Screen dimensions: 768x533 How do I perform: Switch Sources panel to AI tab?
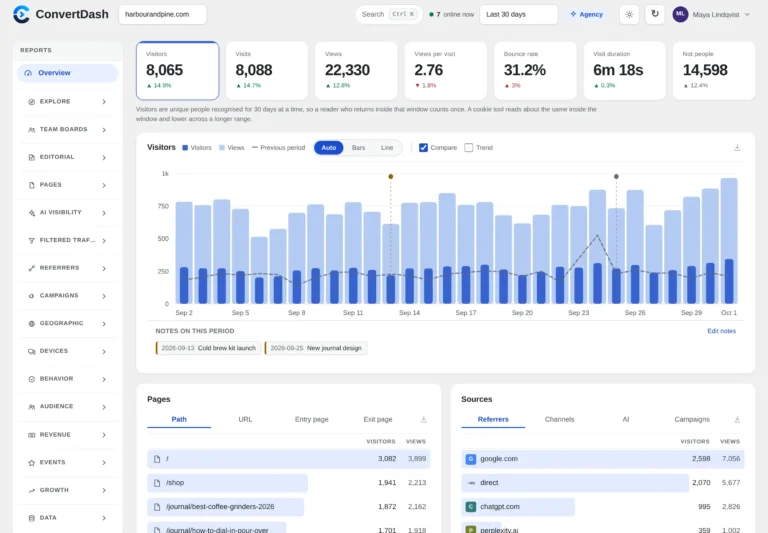pyautogui.click(x=625, y=419)
